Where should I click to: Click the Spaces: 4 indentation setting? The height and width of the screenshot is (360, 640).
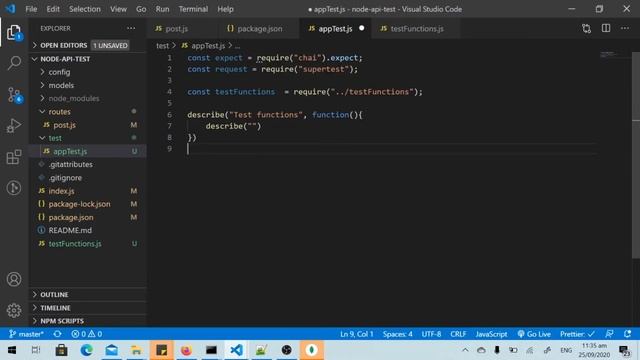(x=397, y=334)
